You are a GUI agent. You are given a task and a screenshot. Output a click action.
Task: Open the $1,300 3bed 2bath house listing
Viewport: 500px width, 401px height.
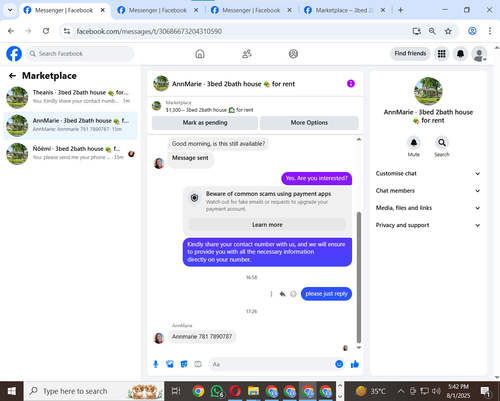pyautogui.click(x=209, y=110)
